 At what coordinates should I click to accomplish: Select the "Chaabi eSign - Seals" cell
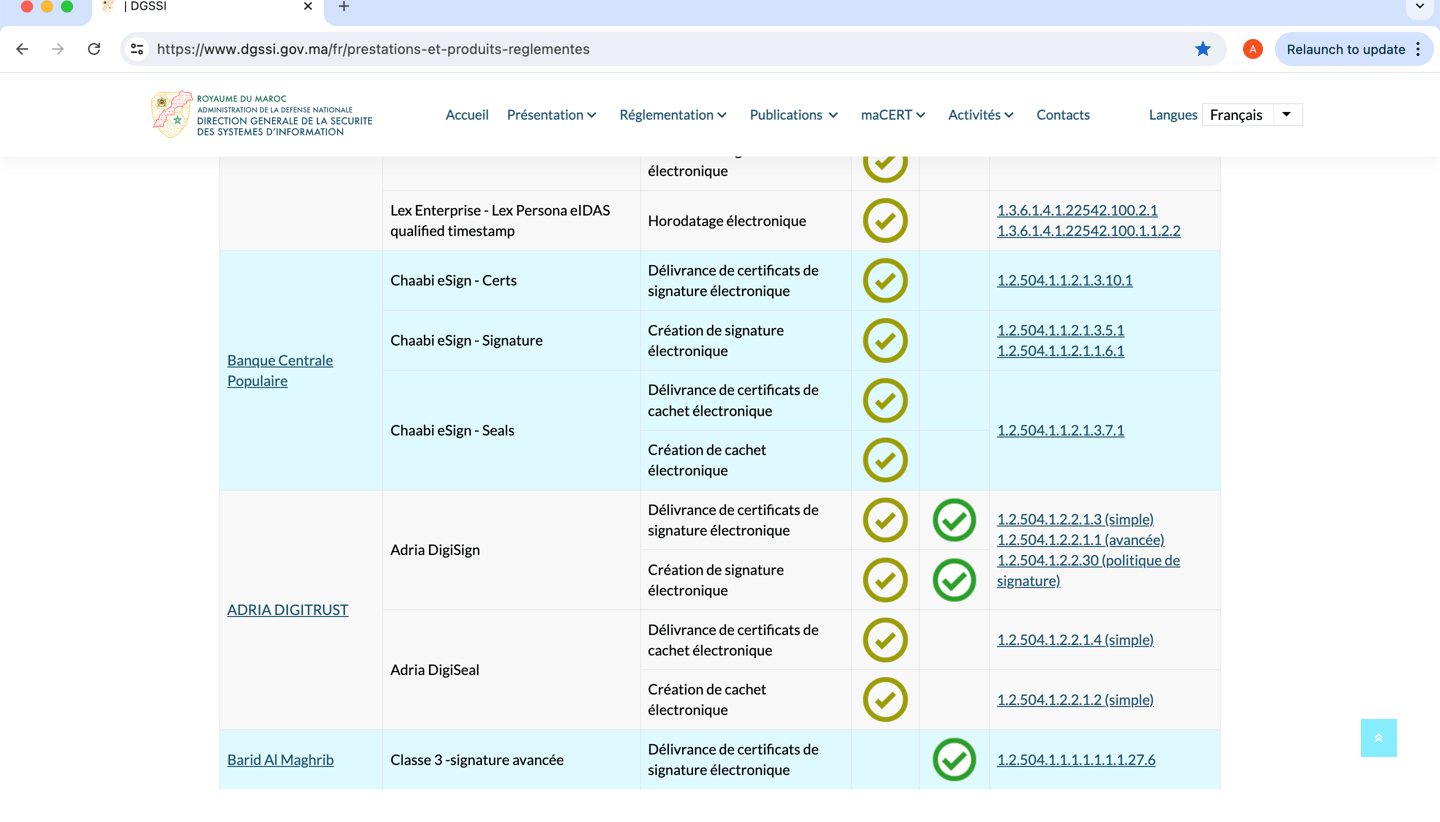[511, 430]
